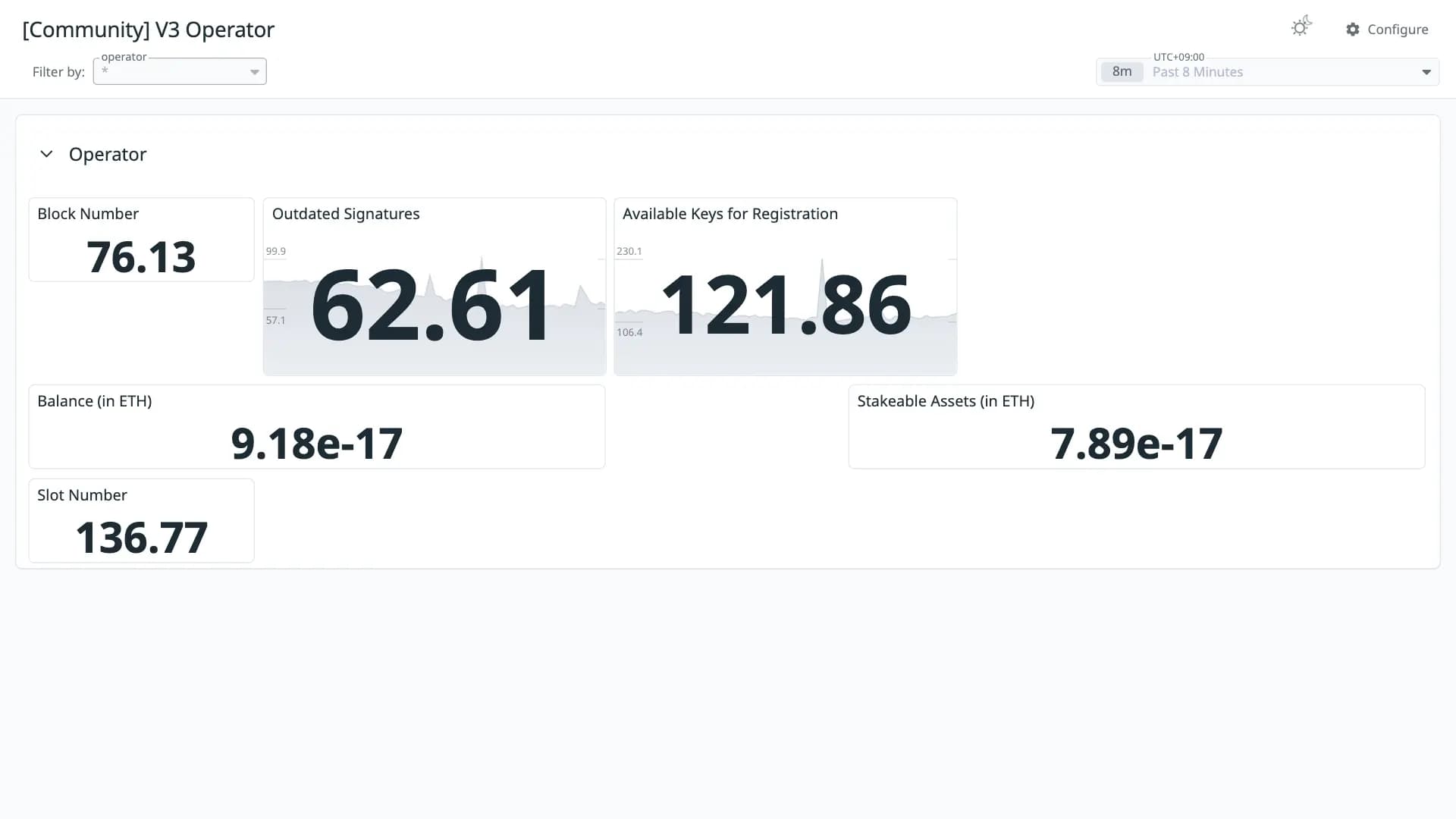Click the Available Keys for Registration title
1456x819 pixels.
[730, 214]
